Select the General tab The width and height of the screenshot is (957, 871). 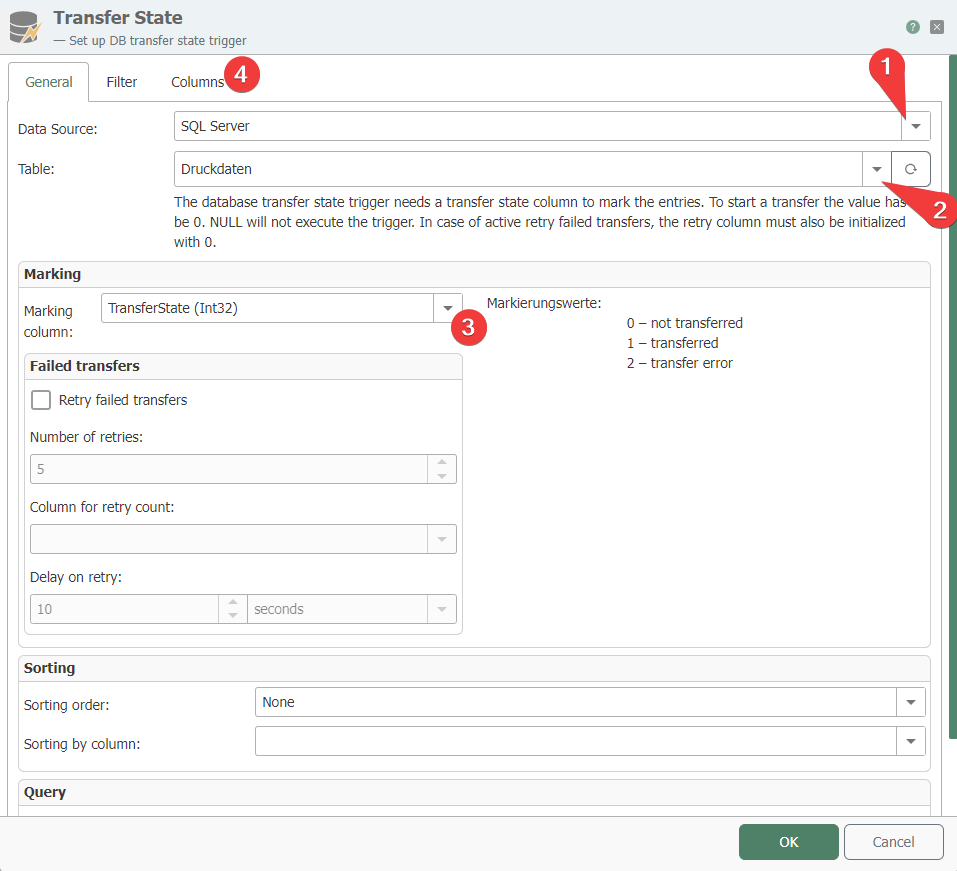(x=49, y=82)
